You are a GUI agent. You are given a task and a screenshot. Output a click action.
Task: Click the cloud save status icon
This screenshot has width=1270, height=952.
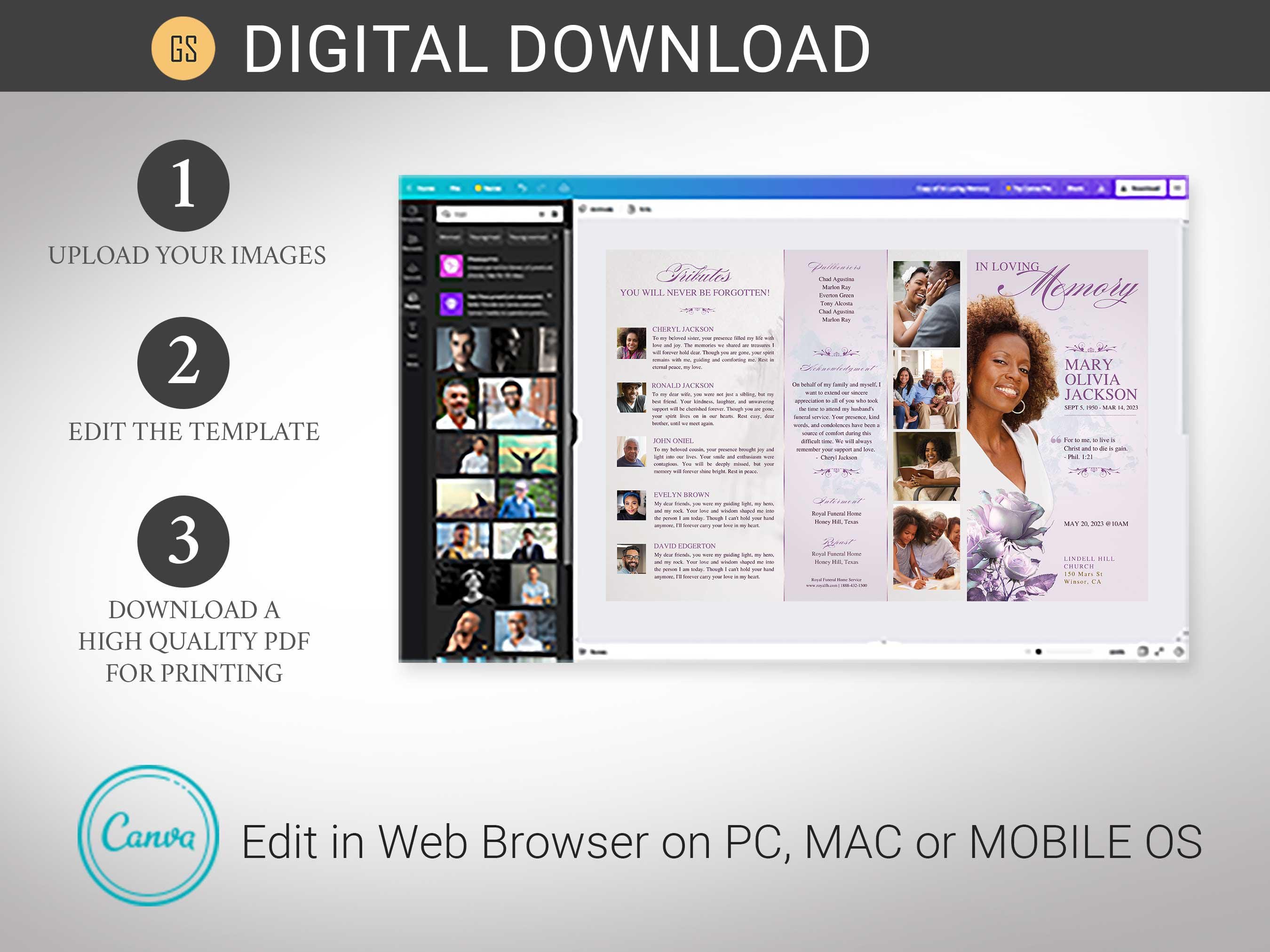(x=564, y=188)
